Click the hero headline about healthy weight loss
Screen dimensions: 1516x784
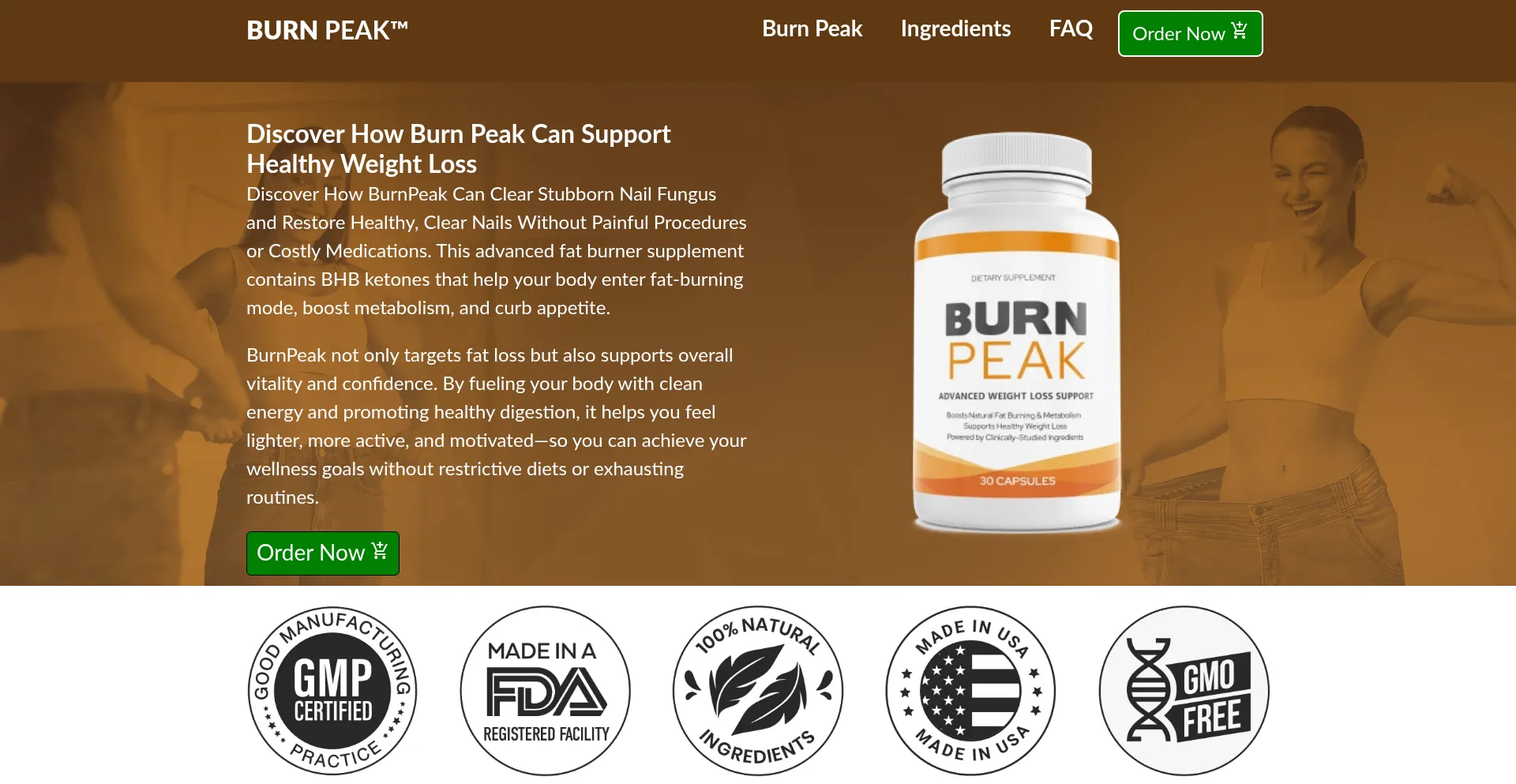[x=458, y=148]
